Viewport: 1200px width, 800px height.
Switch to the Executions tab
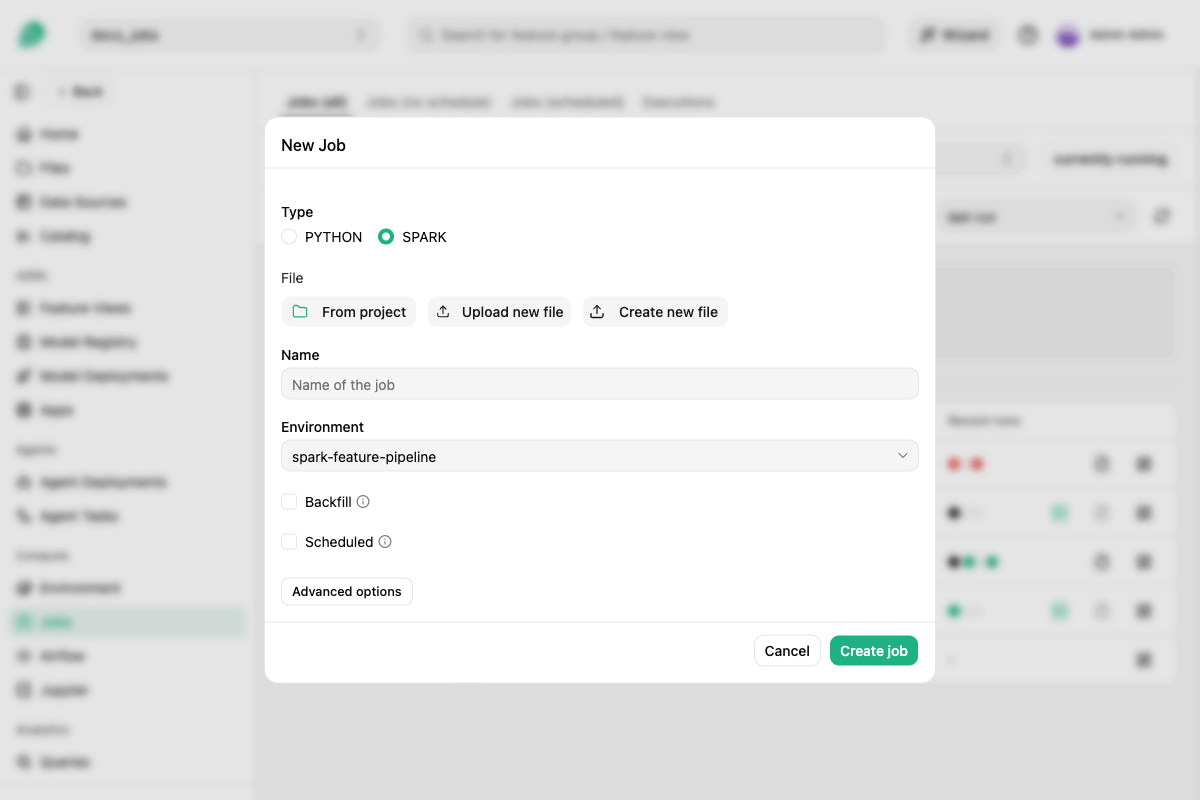(678, 102)
